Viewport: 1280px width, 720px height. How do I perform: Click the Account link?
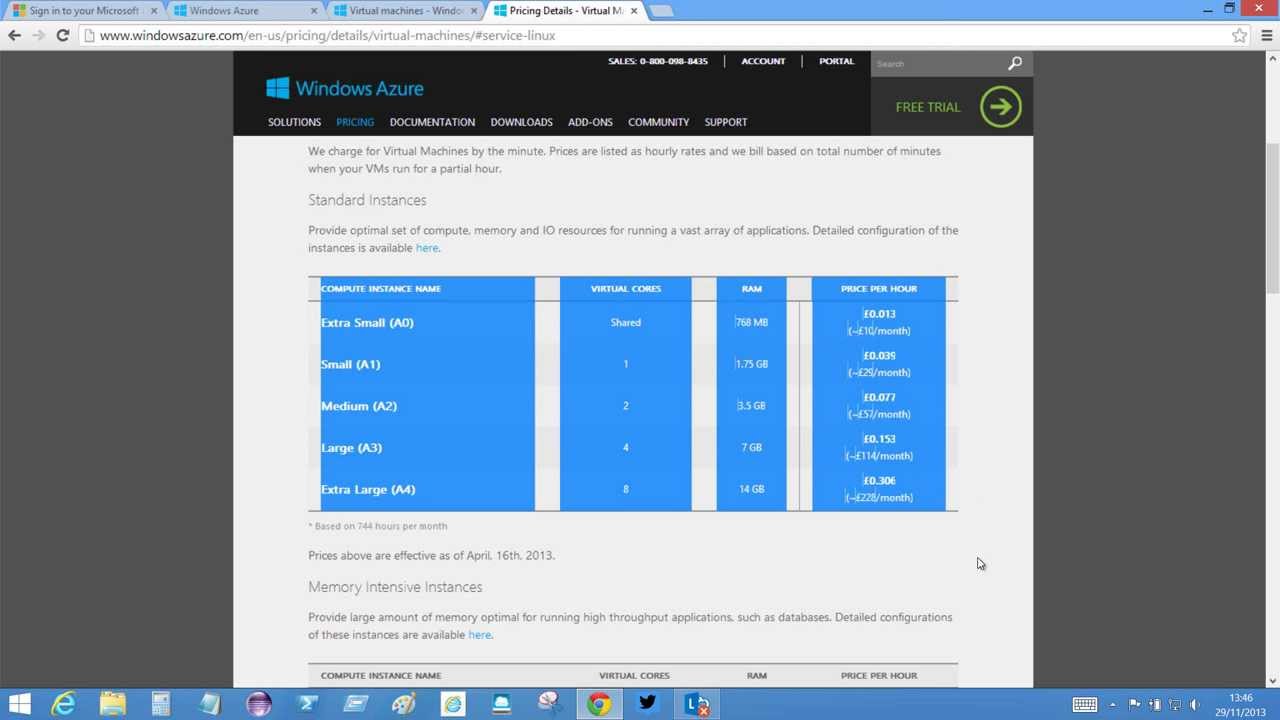[763, 61]
